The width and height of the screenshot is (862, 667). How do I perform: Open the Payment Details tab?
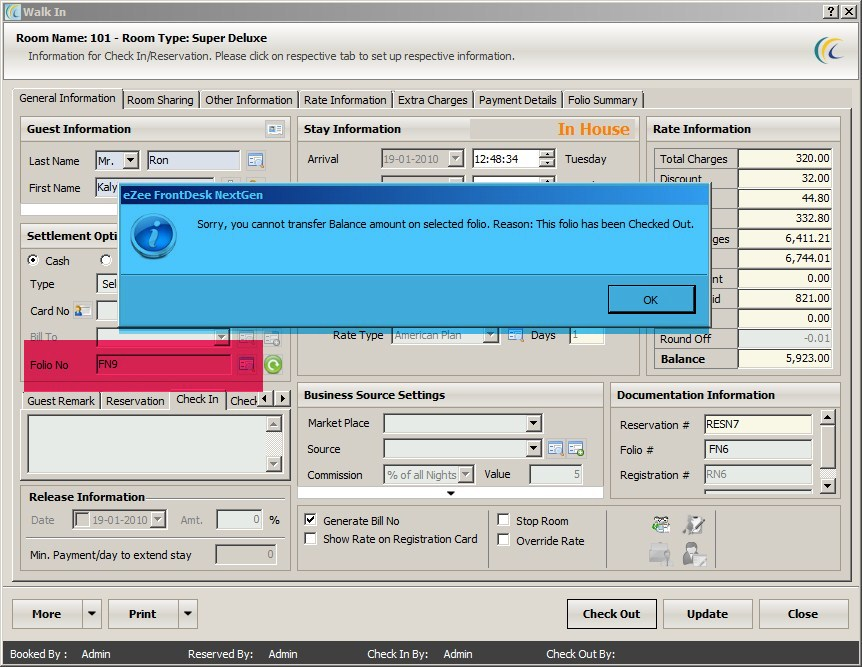[x=517, y=100]
